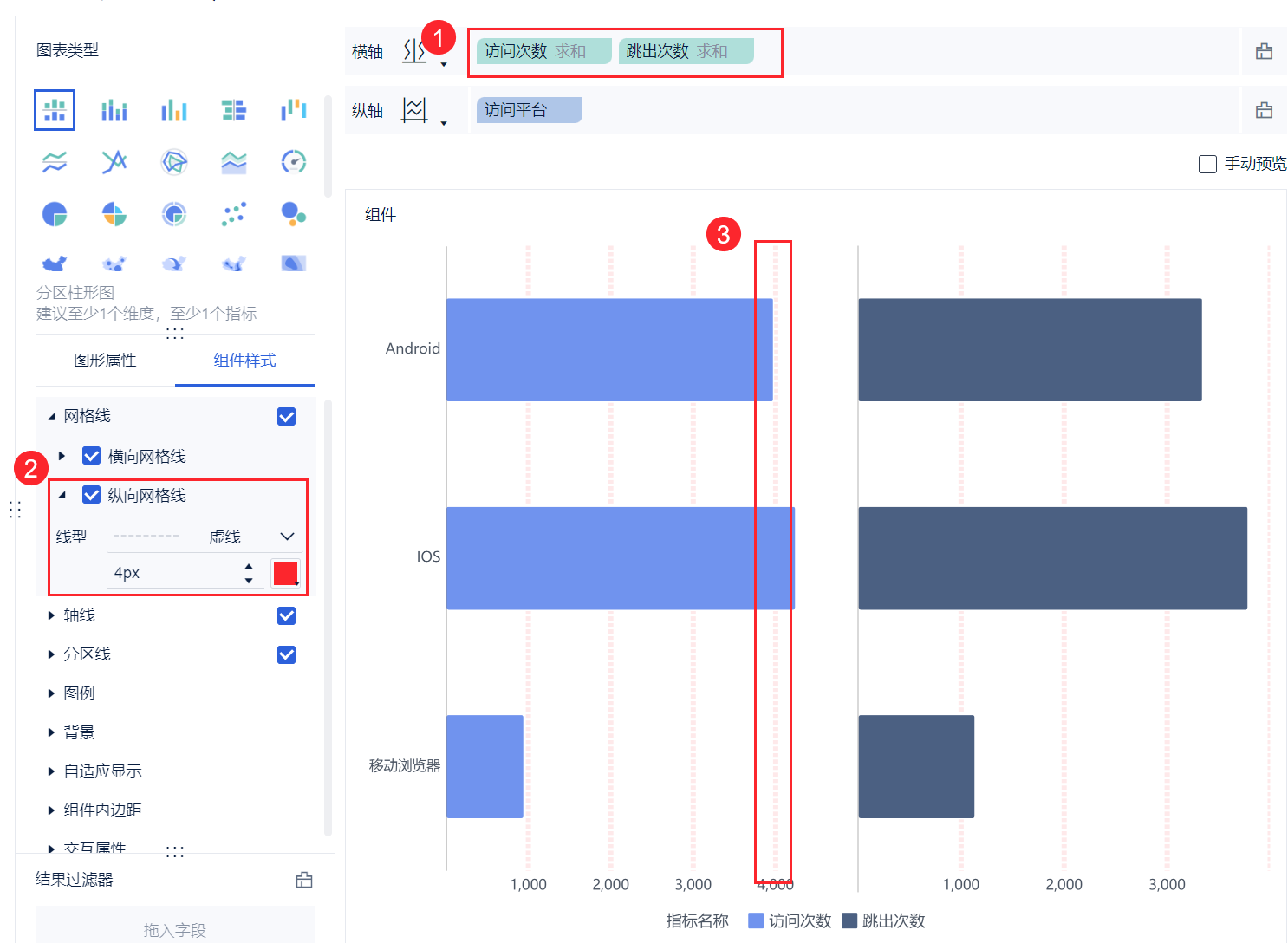Expand the 横向网格线 settings arrow
Screen dimensions: 1288x943
[62, 456]
